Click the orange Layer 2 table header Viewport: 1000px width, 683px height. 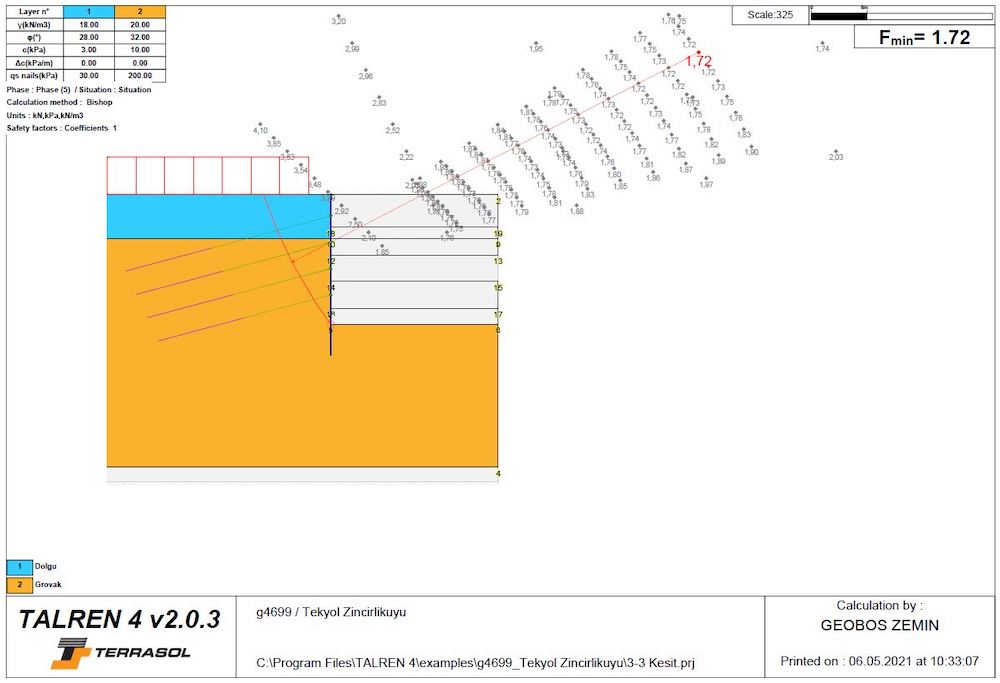click(x=140, y=11)
